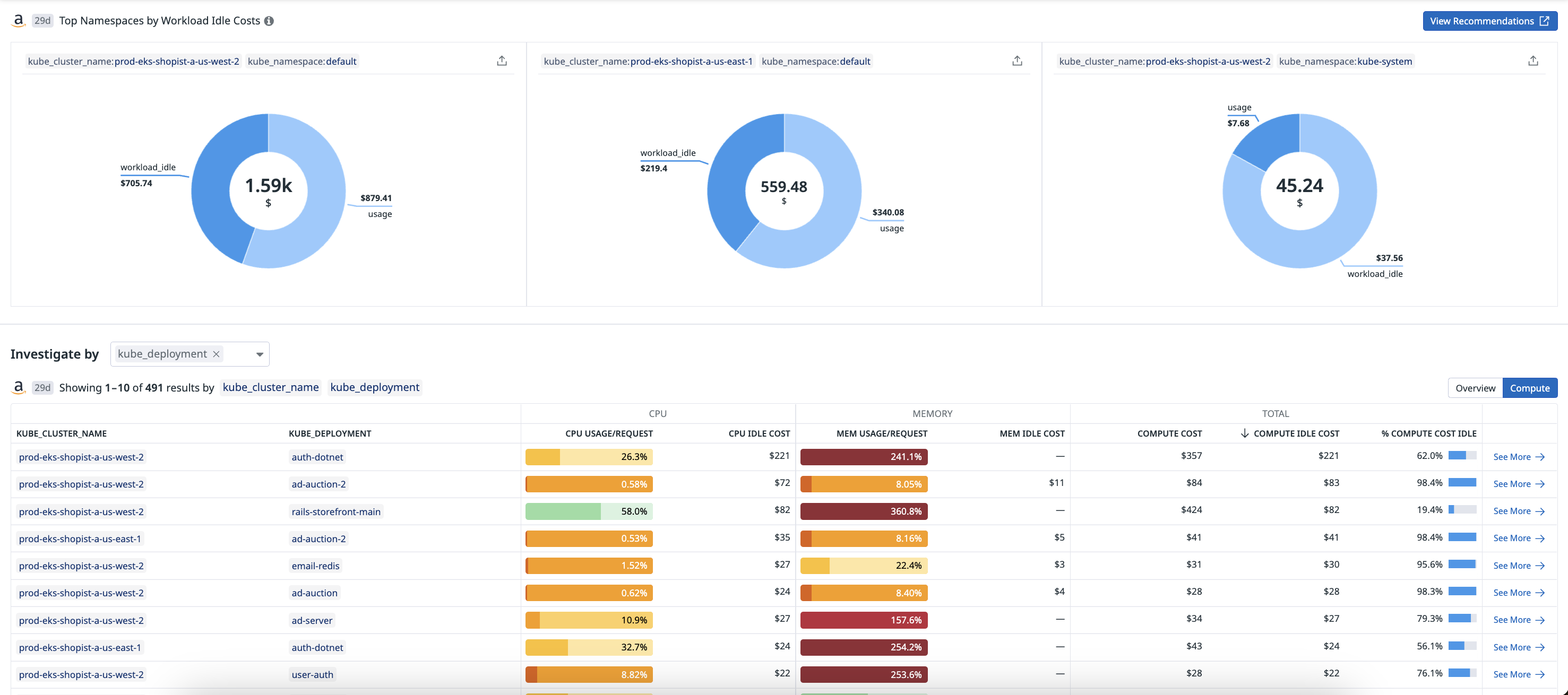1568x695 pixels.
Task: Click the 157.6% memory usage bar for ad-server
Action: tap(864, 620)
